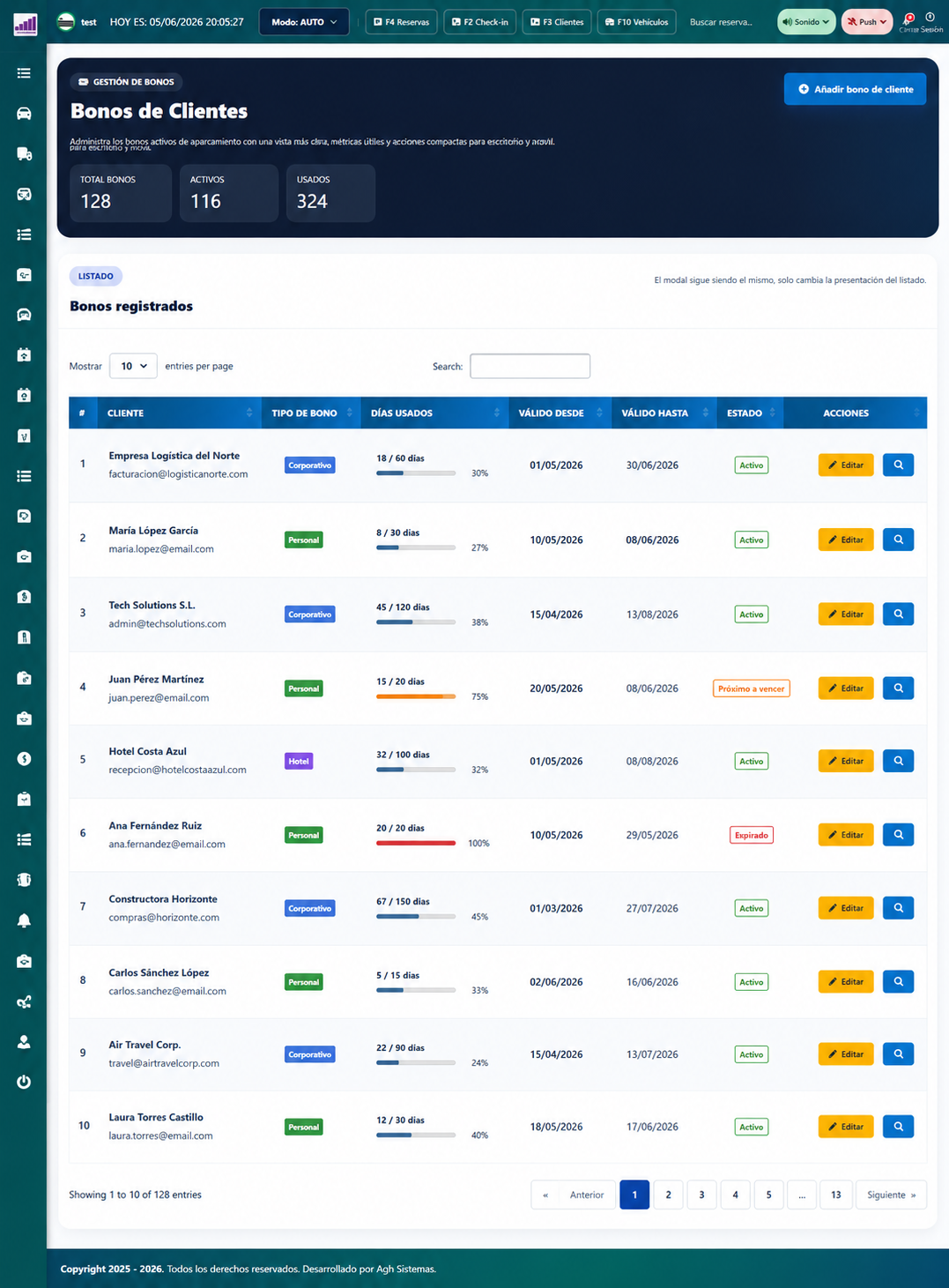Sort by VÁLIDO HASTA column
The image size is (949, 1288).
pos(706,413)
